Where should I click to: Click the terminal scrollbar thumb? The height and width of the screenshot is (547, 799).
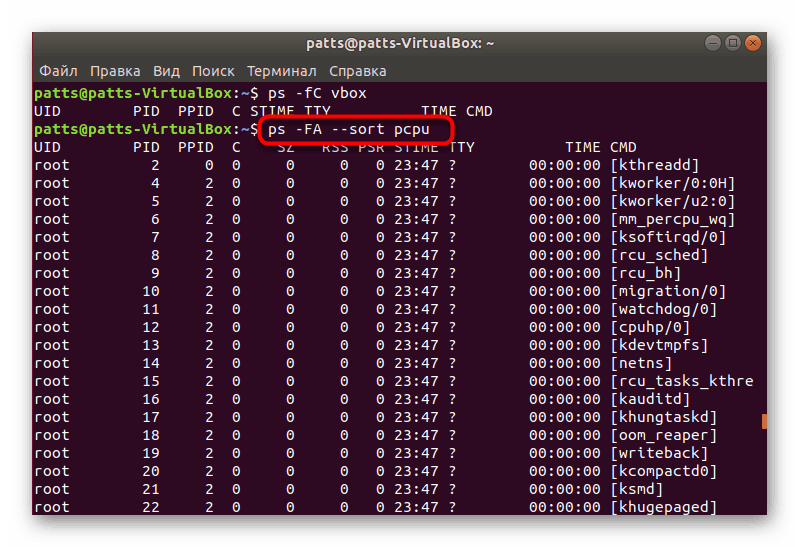click(x=764, y=421)
